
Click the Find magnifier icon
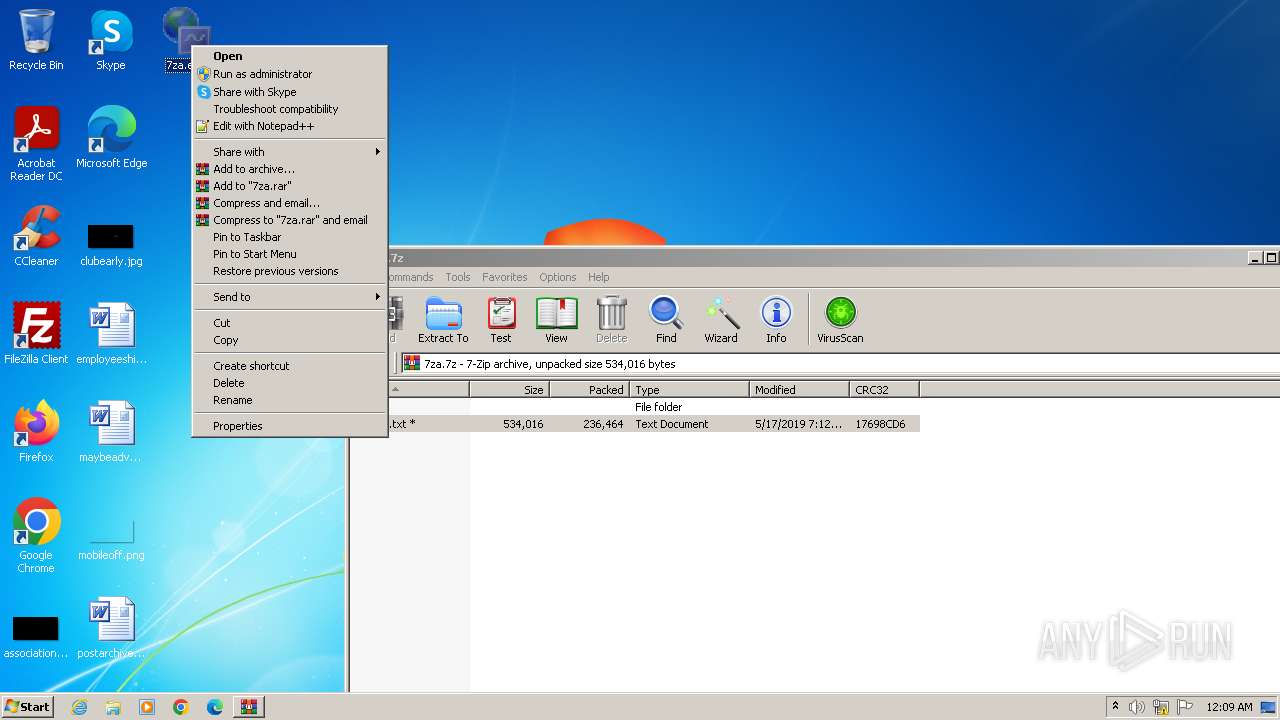(x=666, y=320)
